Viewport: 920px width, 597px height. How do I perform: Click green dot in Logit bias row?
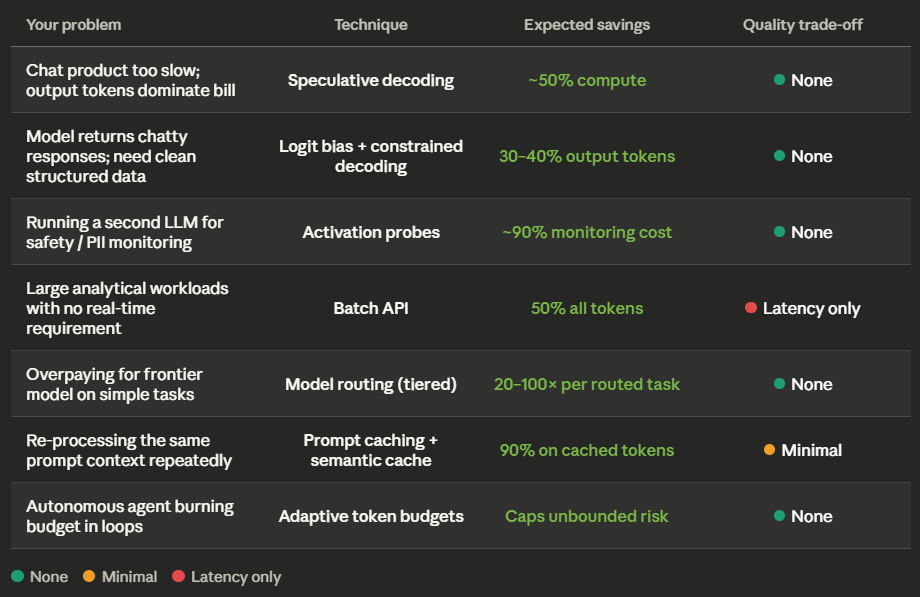click(779, 156)
